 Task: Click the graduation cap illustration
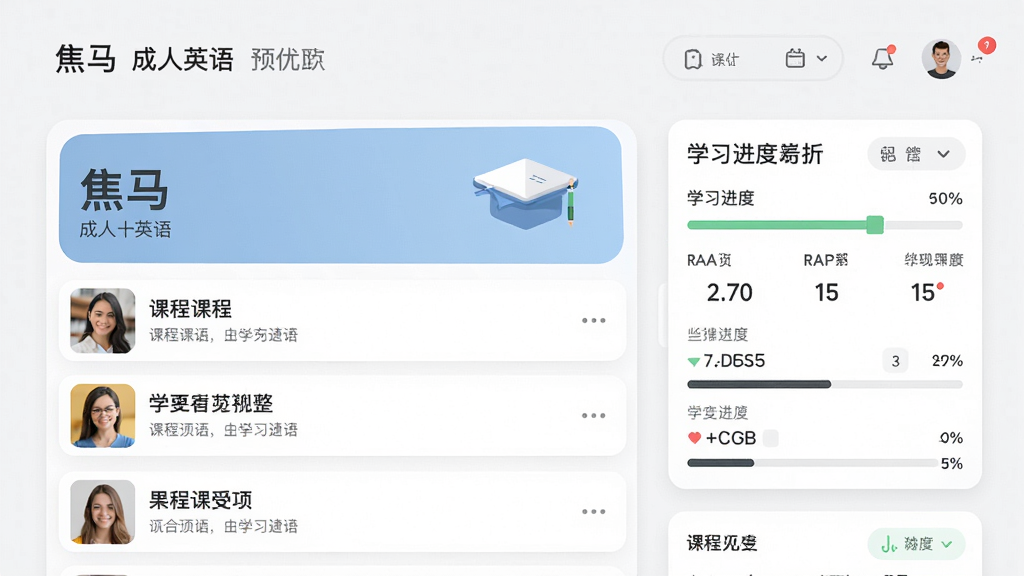[526, 192]
